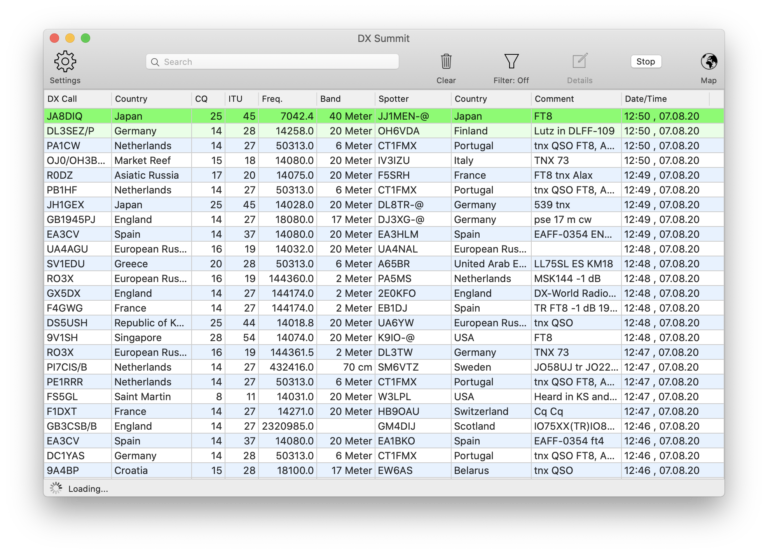Click comment 'Lutz in DLFF-109'

pos(574,131)
